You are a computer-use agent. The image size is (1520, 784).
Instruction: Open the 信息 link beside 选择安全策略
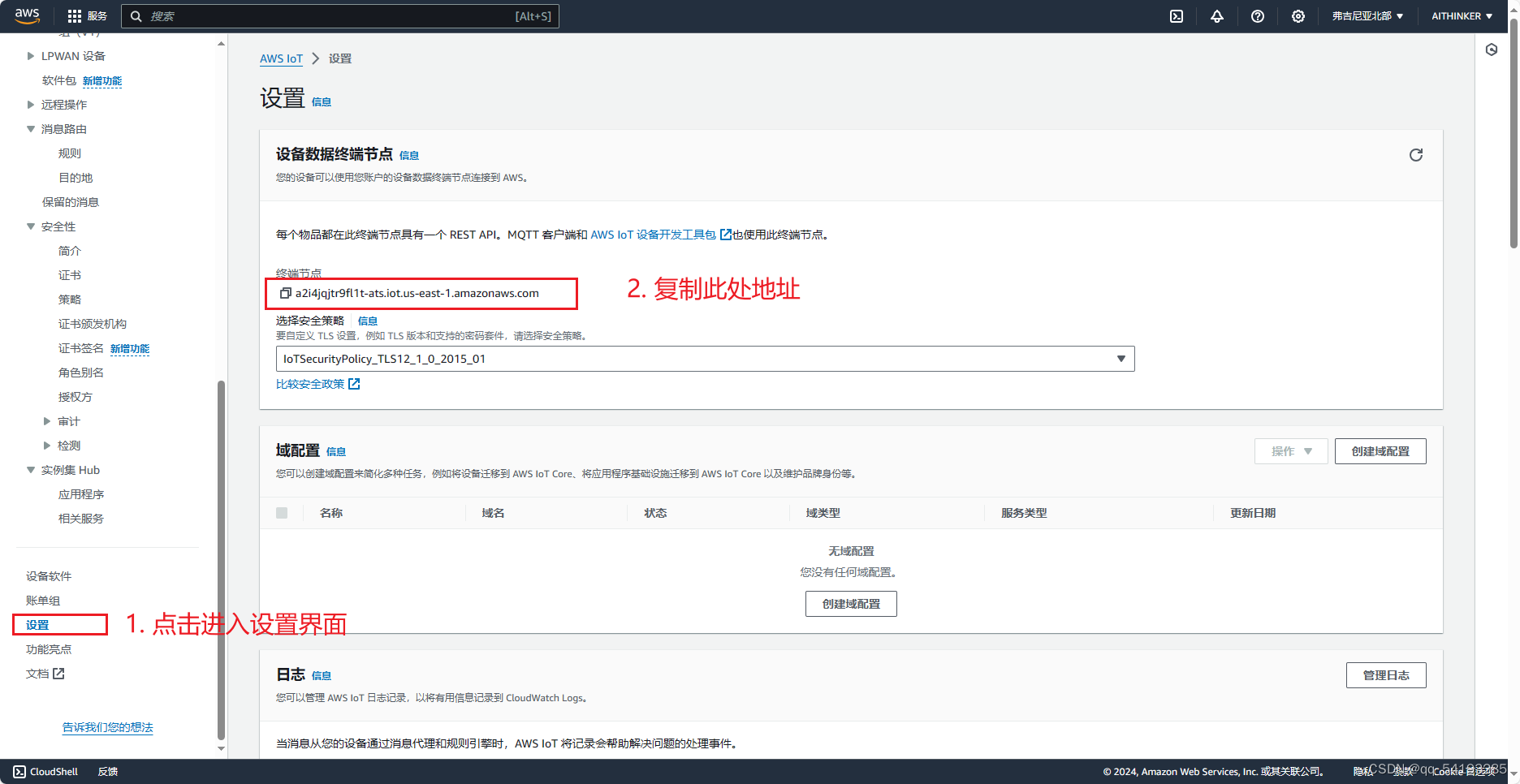click(x=368, y=321)
